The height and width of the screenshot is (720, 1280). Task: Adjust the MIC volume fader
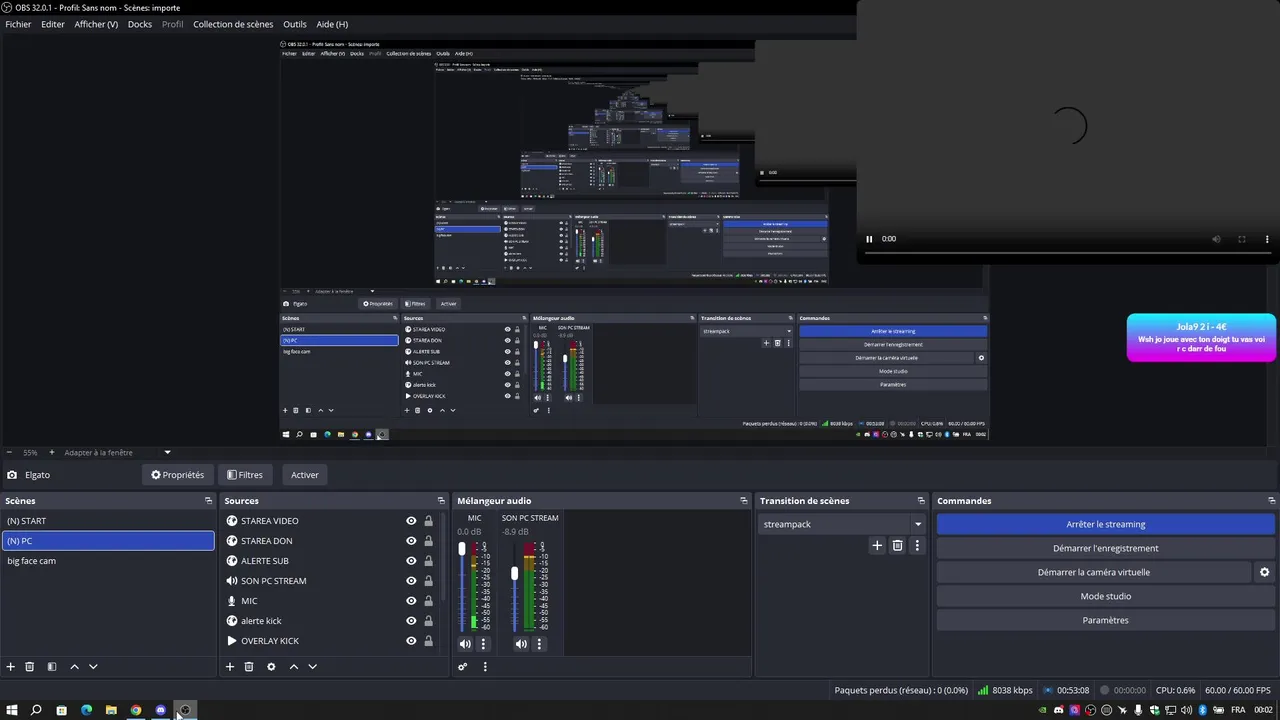462,549
